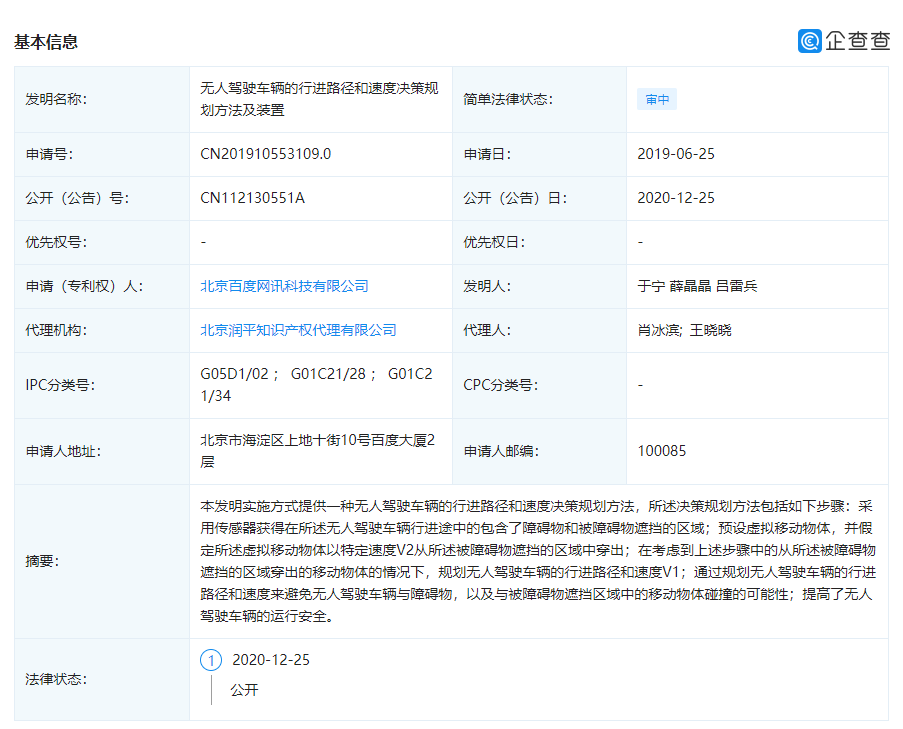
Task: Click the 优先权号 label cell
Action: [x=102, y=242]
